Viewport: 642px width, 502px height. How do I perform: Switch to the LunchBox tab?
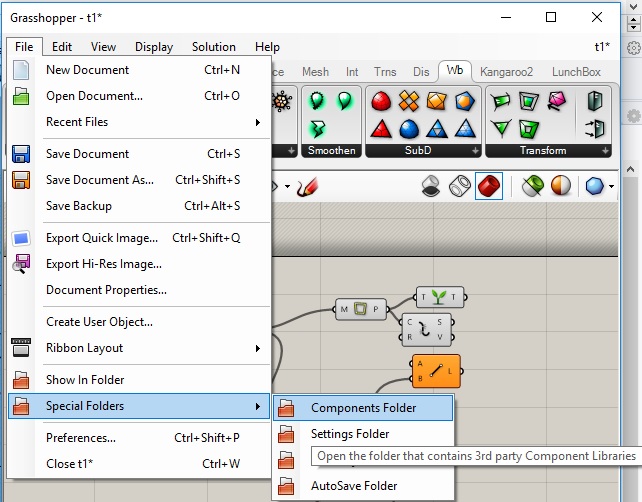pyautogui.click(x=576, y=72)
